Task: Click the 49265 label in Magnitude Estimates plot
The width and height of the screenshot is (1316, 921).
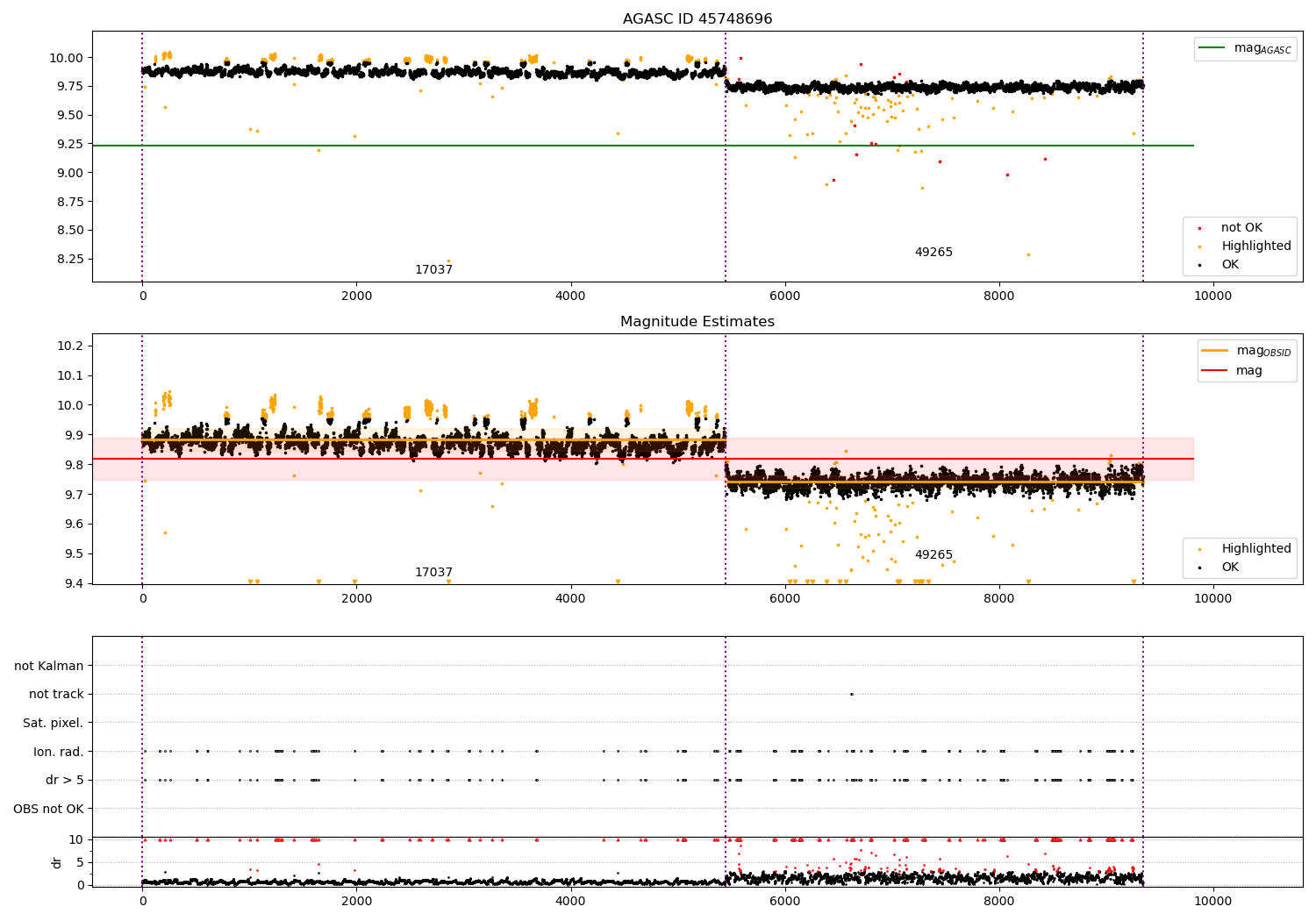Action: pos(933,555)
